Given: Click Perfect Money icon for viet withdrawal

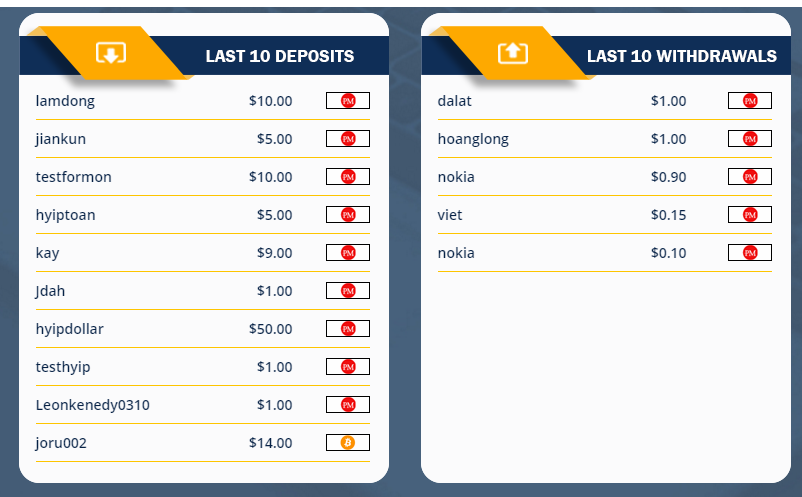Looking at the screenshot, I should (750, 215).
